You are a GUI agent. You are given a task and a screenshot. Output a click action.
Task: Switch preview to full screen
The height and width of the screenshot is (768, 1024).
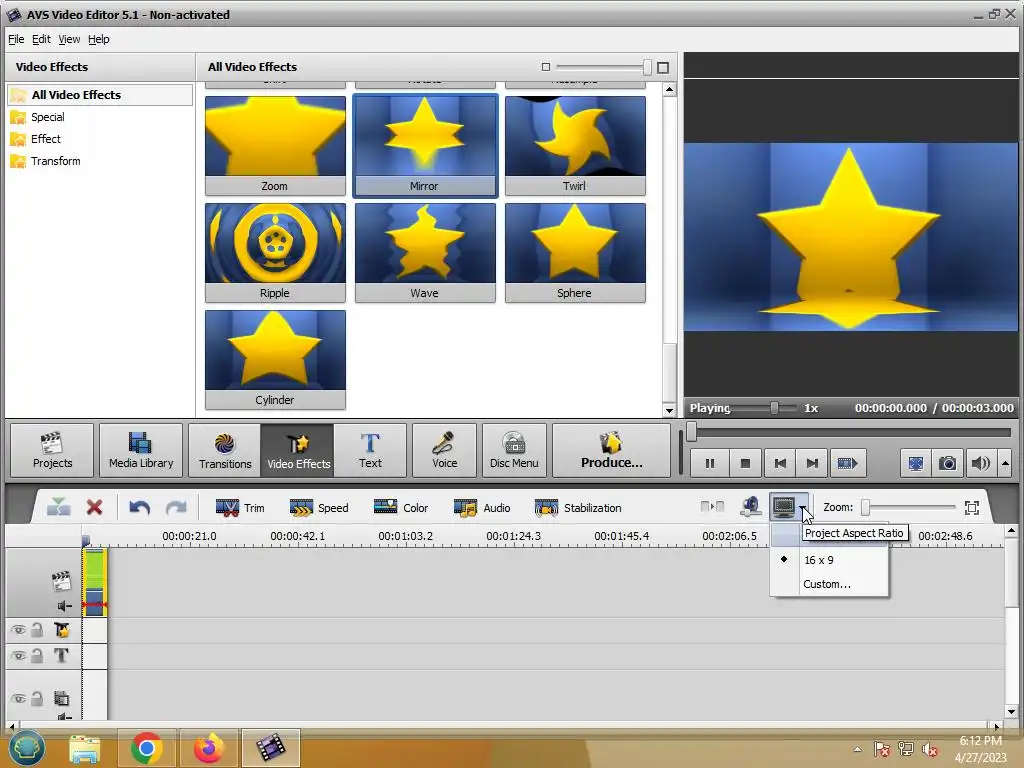[916, 463]
